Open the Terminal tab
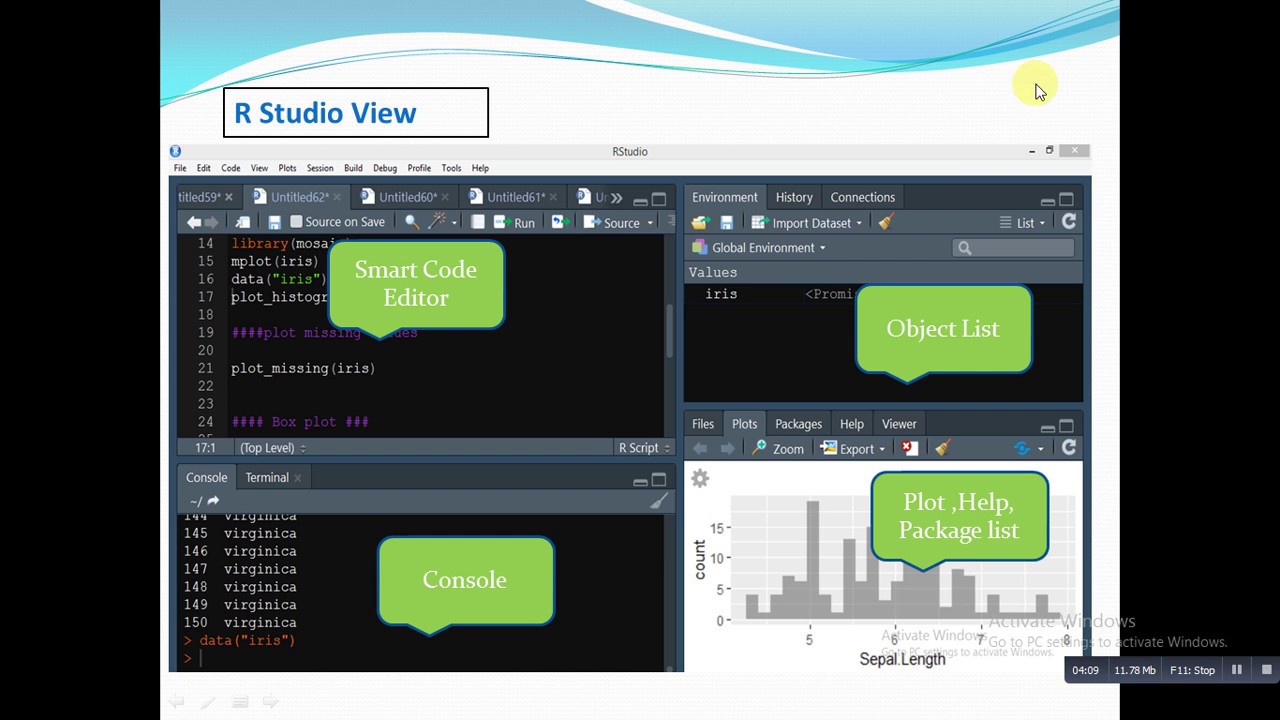This screenshot has width=1280, height=720. (x=267, y=477)
